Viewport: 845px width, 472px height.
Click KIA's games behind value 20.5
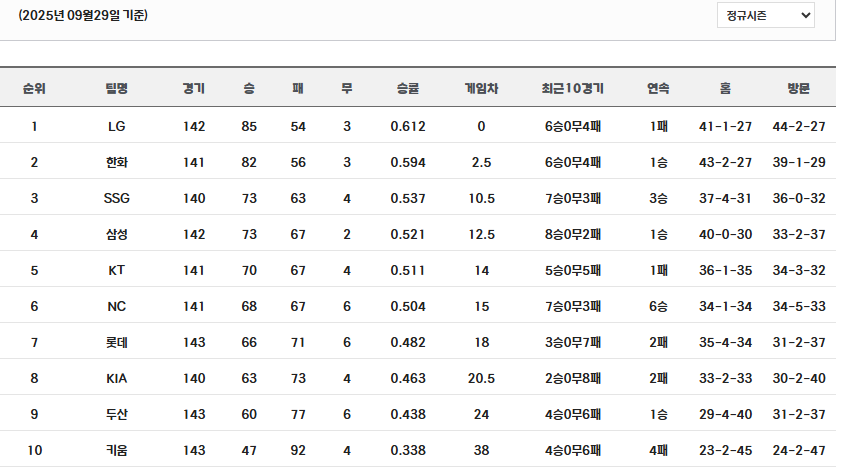coord(481,378)
